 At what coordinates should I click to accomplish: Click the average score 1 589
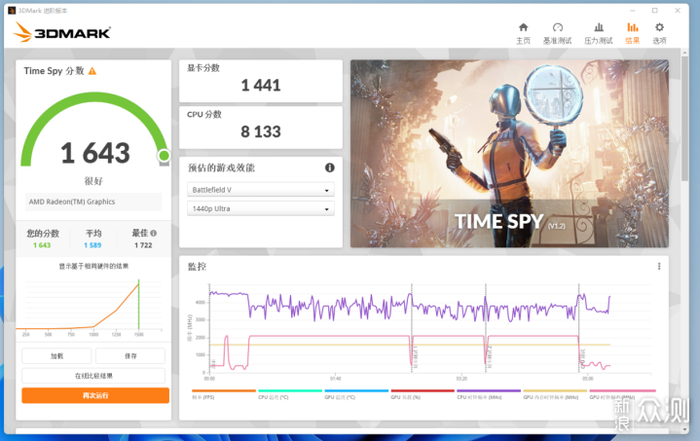(92, 245)
